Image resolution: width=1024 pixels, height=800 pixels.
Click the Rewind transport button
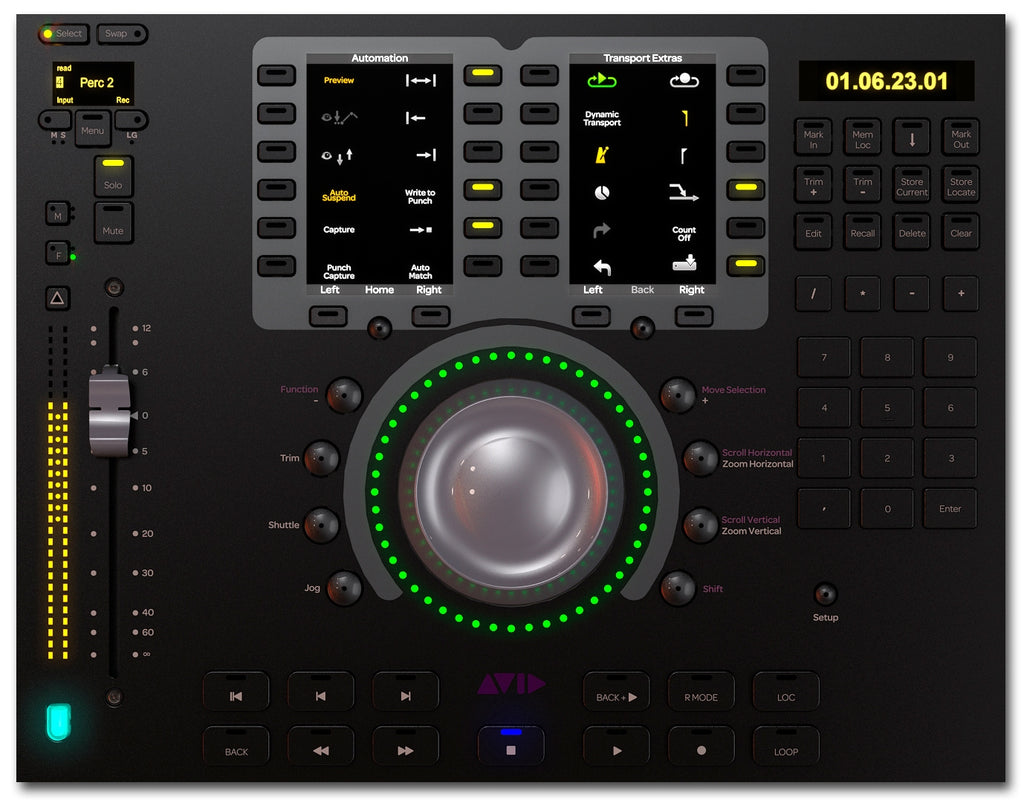point(321,745)
